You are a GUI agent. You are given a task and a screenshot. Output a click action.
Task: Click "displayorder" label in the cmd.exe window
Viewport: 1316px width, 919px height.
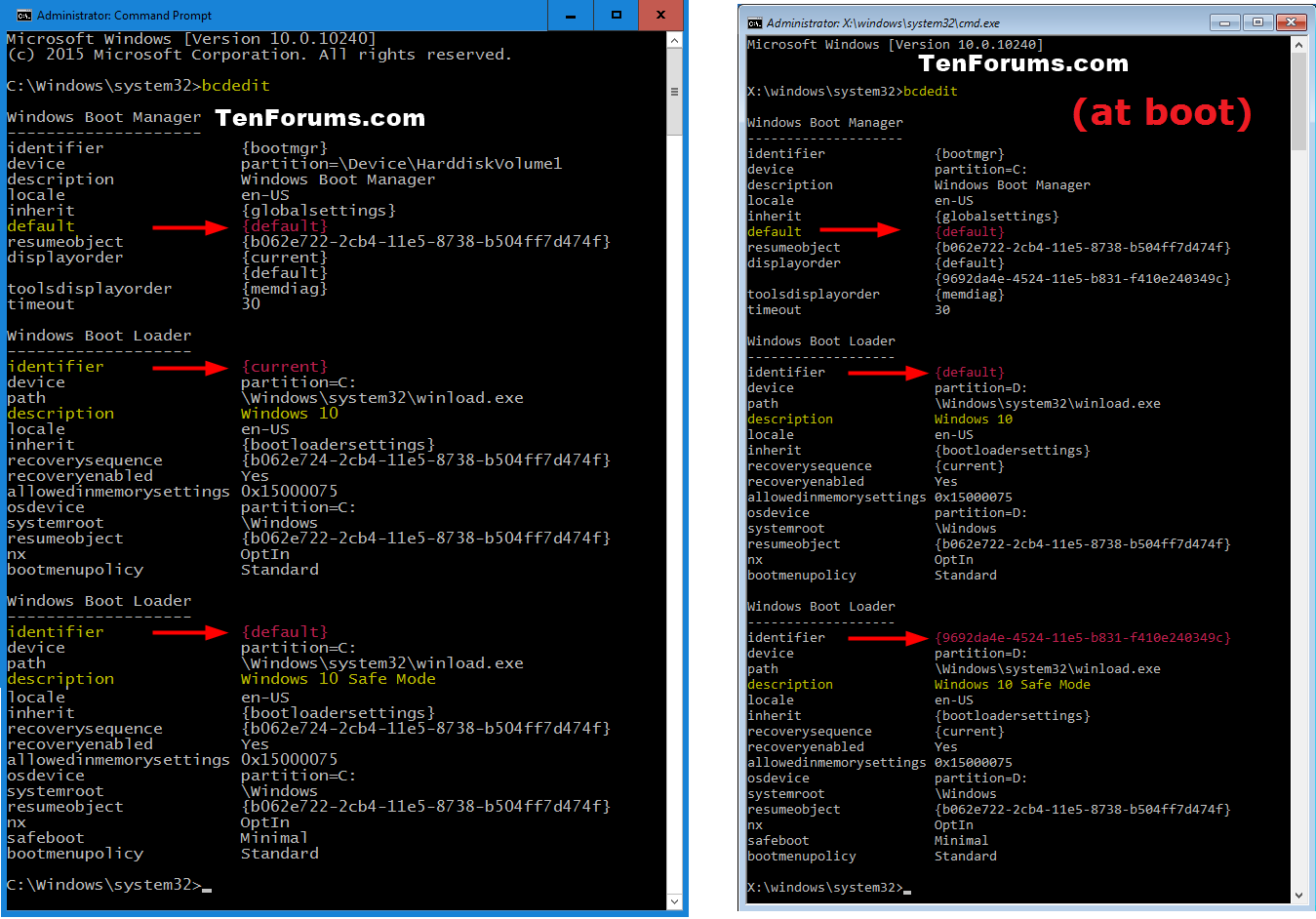coord(794,263)
